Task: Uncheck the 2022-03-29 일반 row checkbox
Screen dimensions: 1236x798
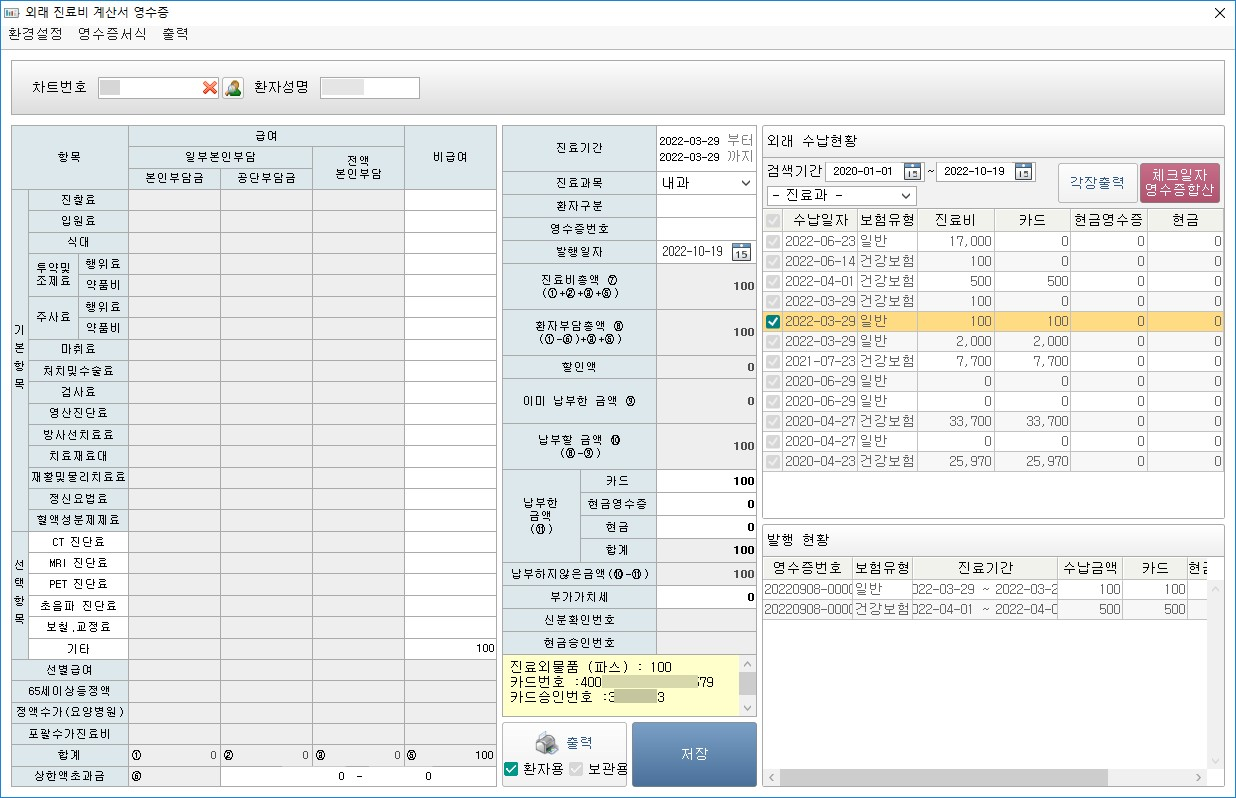Action: (x=773, y=322)
